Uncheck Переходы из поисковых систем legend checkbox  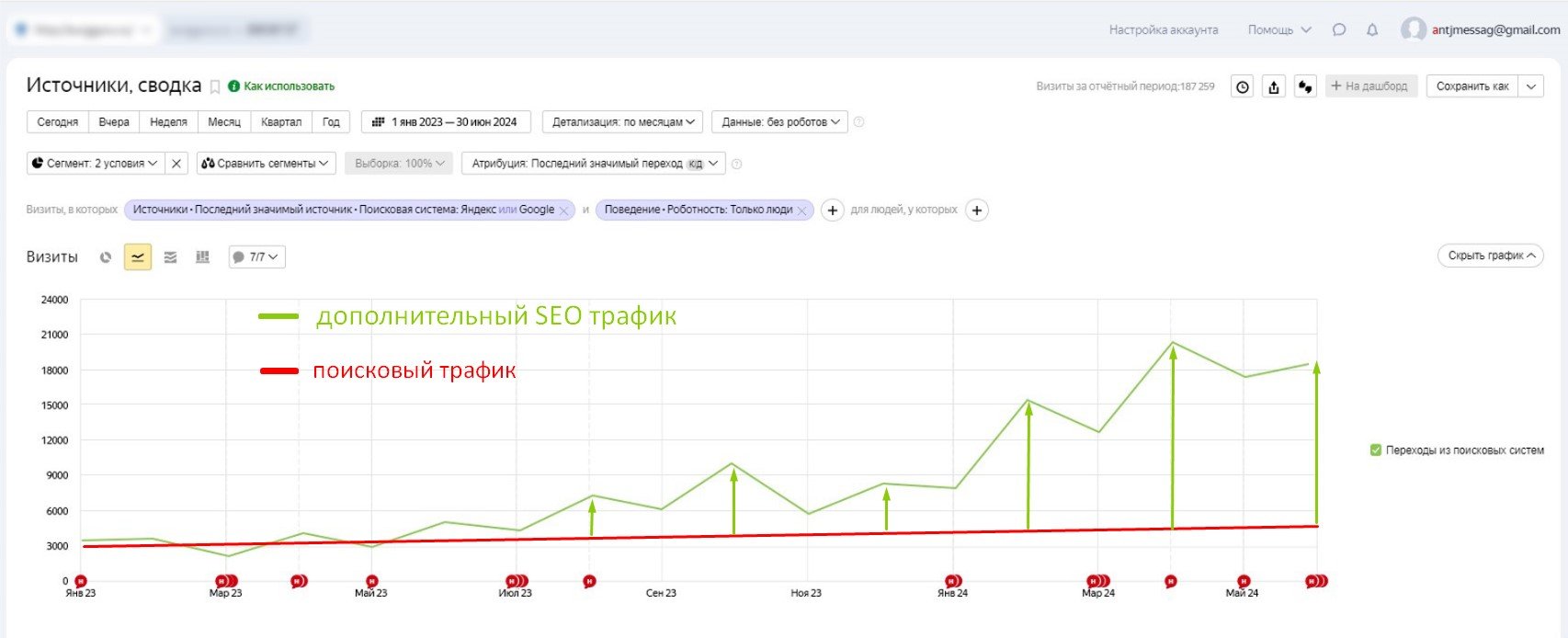1376,450
